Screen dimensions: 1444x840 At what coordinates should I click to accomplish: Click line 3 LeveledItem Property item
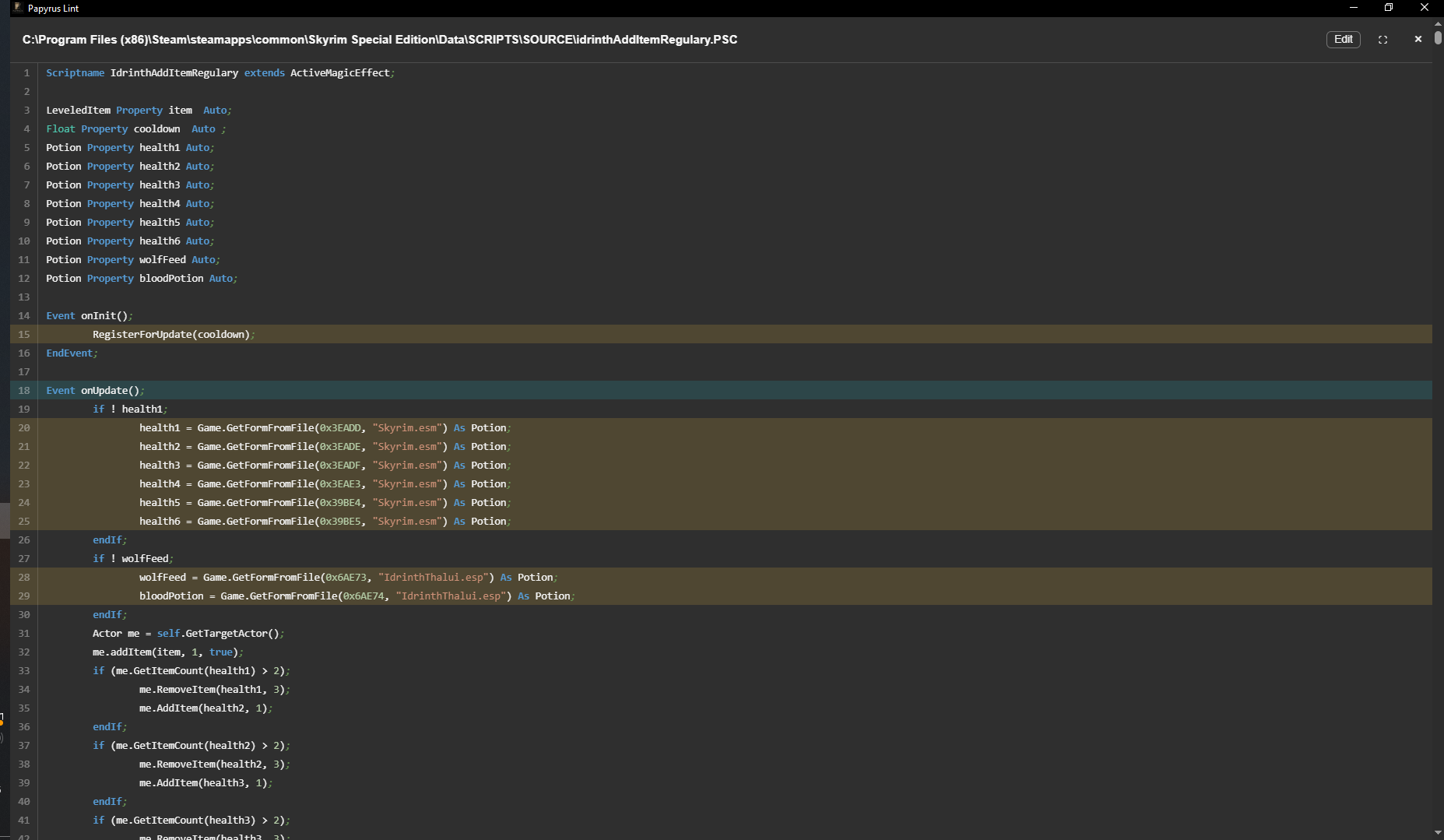coord(139,110)
